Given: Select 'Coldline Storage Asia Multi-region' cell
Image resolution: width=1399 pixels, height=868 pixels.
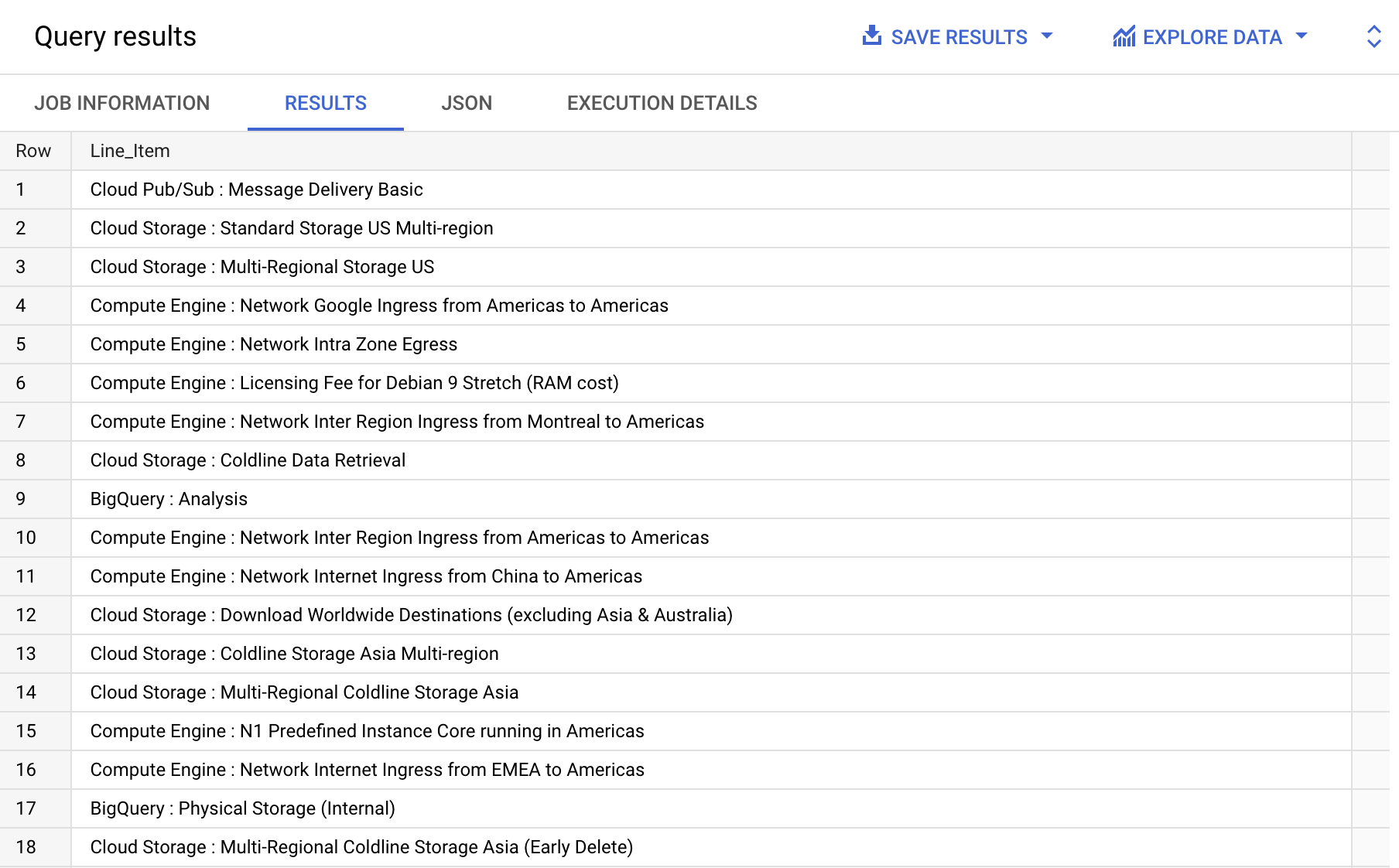Looking at the screenshot, I should coord(711,654).
